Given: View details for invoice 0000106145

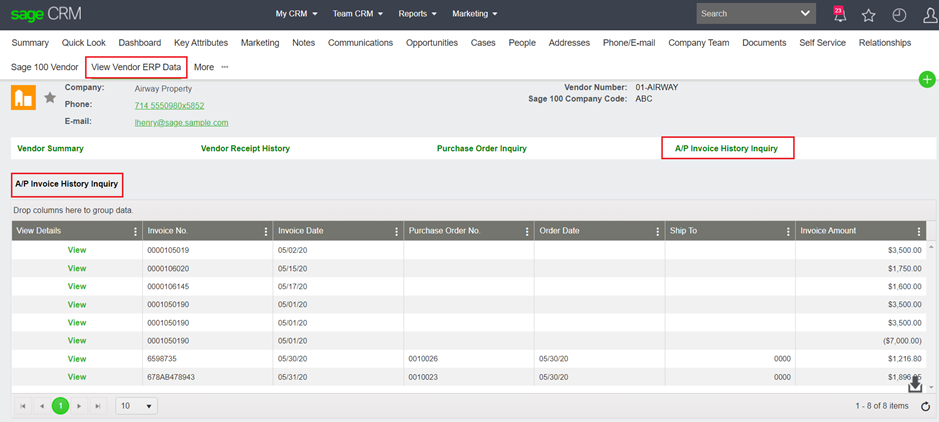Looking at the screenshot, I should coord(77,286).
